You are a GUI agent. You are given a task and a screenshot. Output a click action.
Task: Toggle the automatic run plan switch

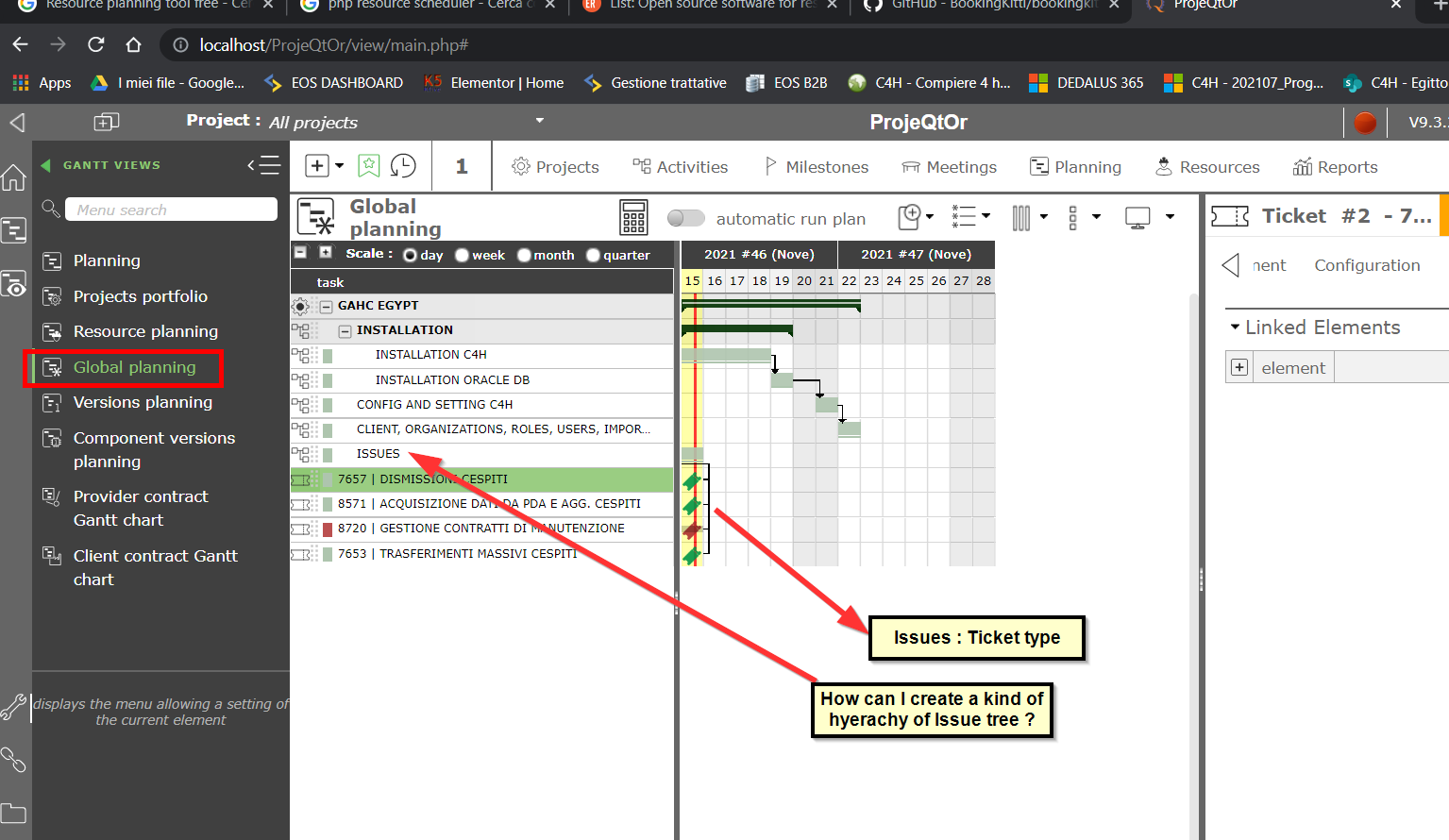click(x=685, y=218)
